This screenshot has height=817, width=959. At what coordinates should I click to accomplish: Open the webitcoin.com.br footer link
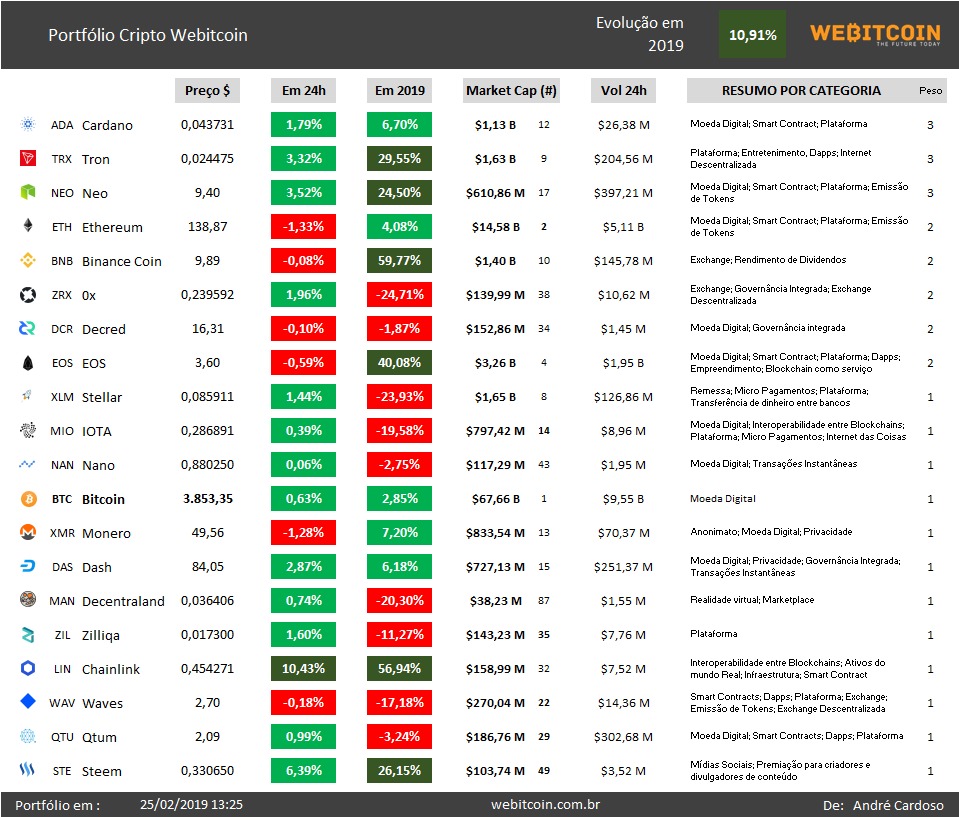click(546, 804)
